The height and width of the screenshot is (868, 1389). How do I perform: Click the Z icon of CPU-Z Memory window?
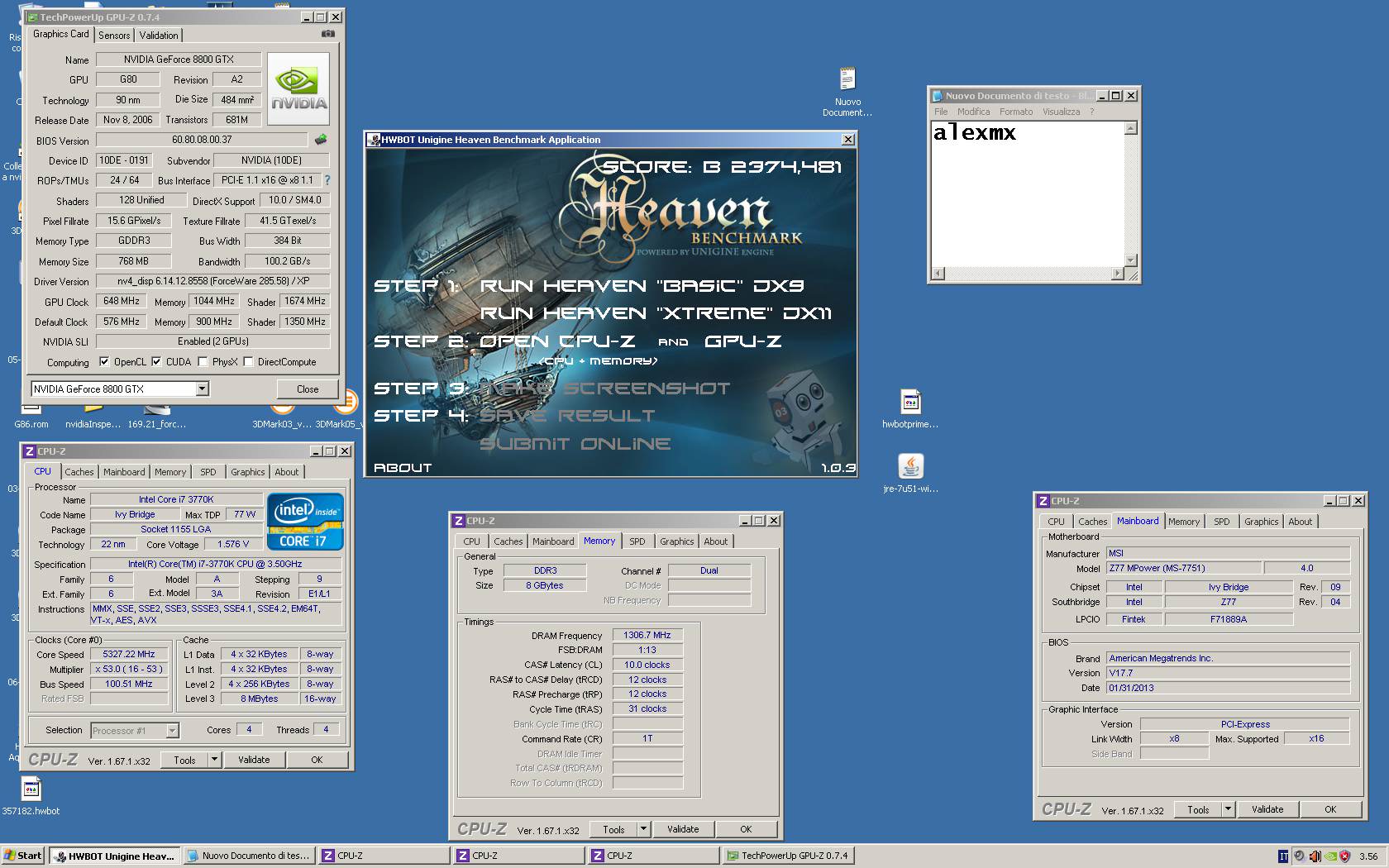459,521
